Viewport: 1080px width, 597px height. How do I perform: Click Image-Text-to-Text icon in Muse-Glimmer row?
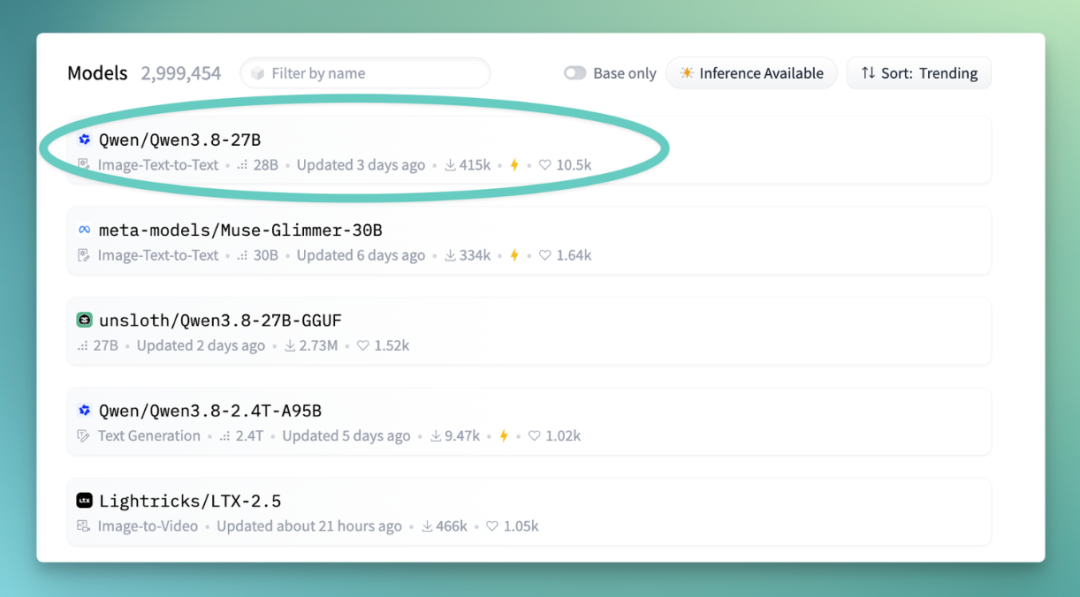pyautogui.click(x=83, y=255)
